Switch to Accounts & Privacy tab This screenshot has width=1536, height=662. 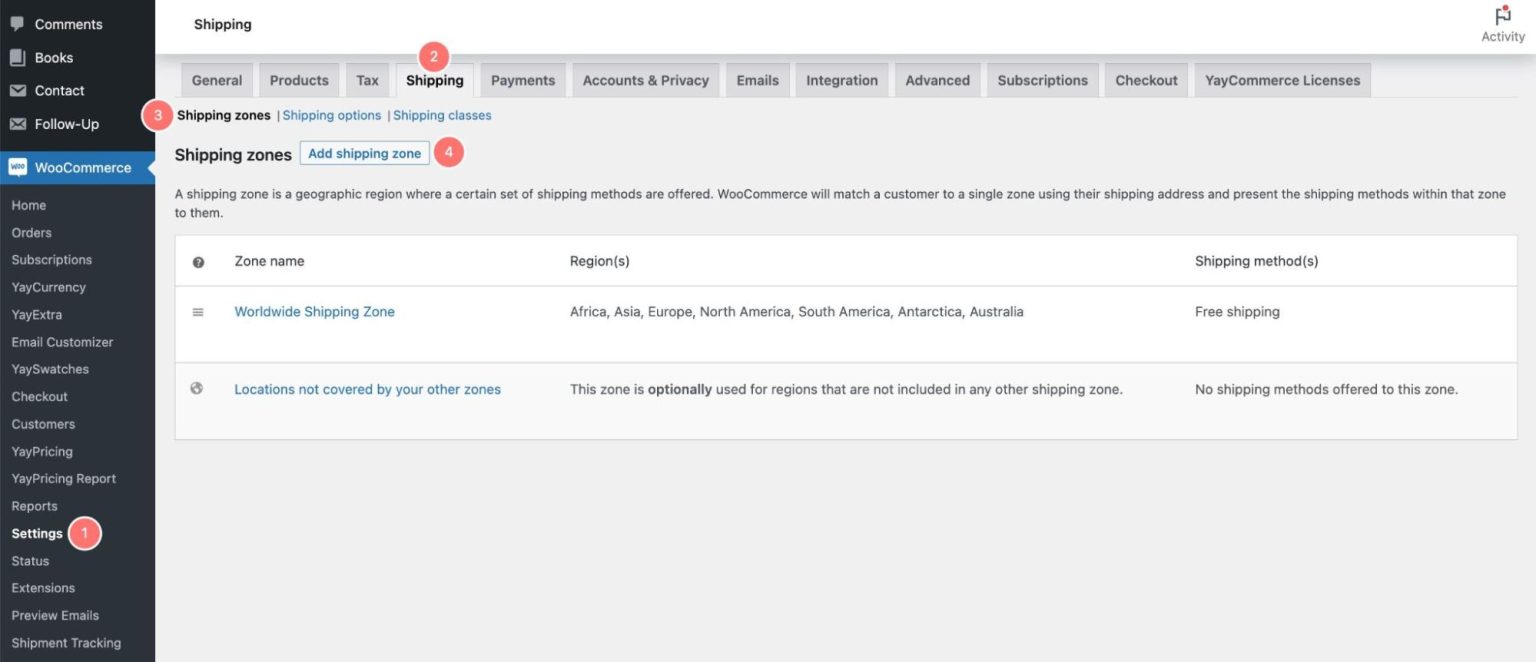point(645,79)
